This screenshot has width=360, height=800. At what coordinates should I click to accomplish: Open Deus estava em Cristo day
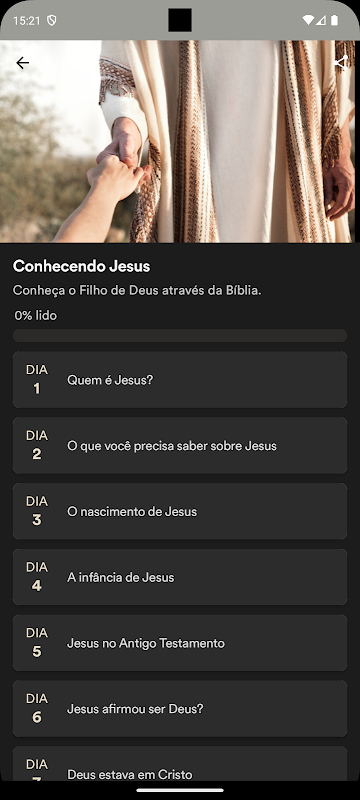(180, 764)
